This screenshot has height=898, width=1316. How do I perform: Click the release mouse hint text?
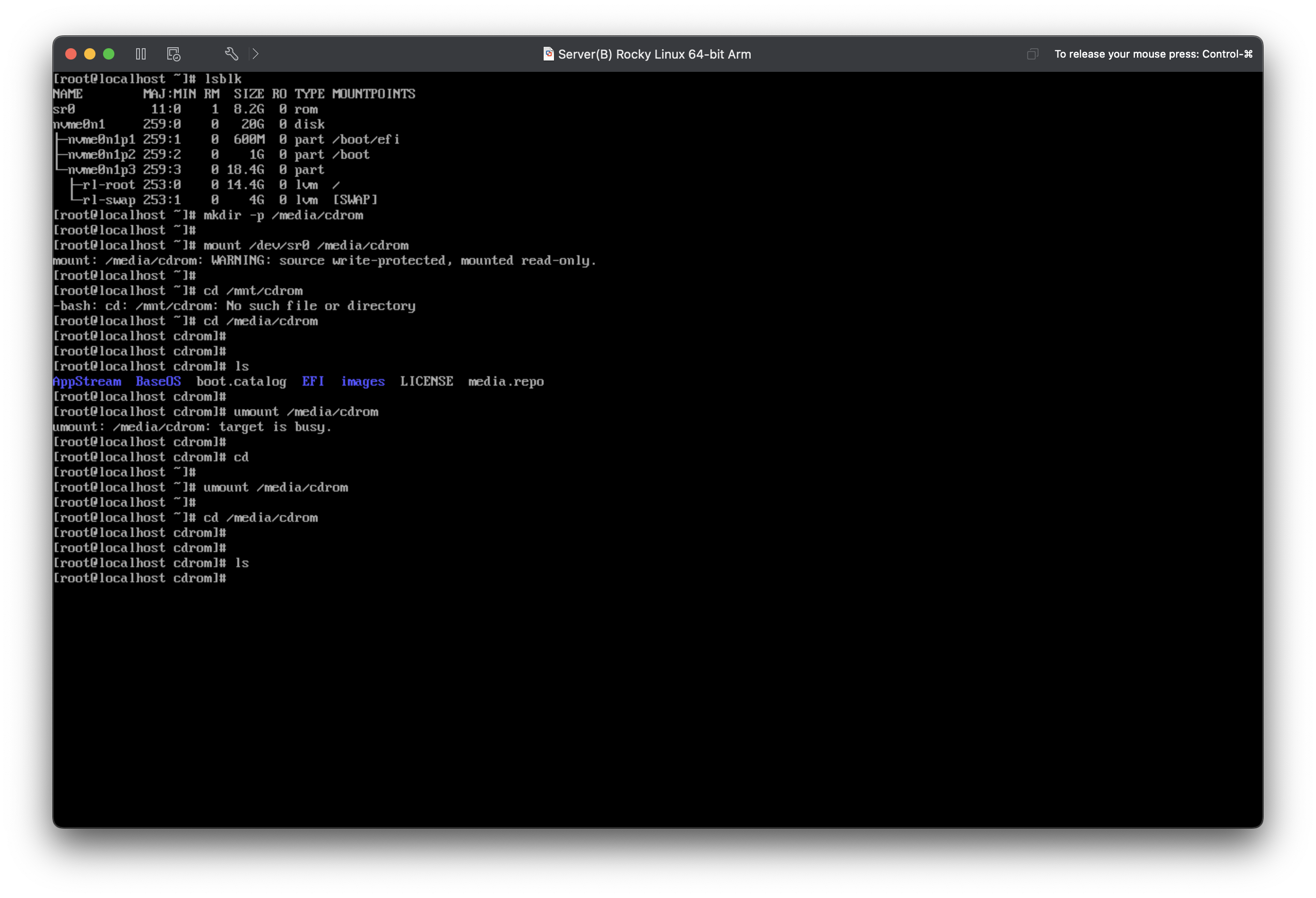pos(1153,54)
